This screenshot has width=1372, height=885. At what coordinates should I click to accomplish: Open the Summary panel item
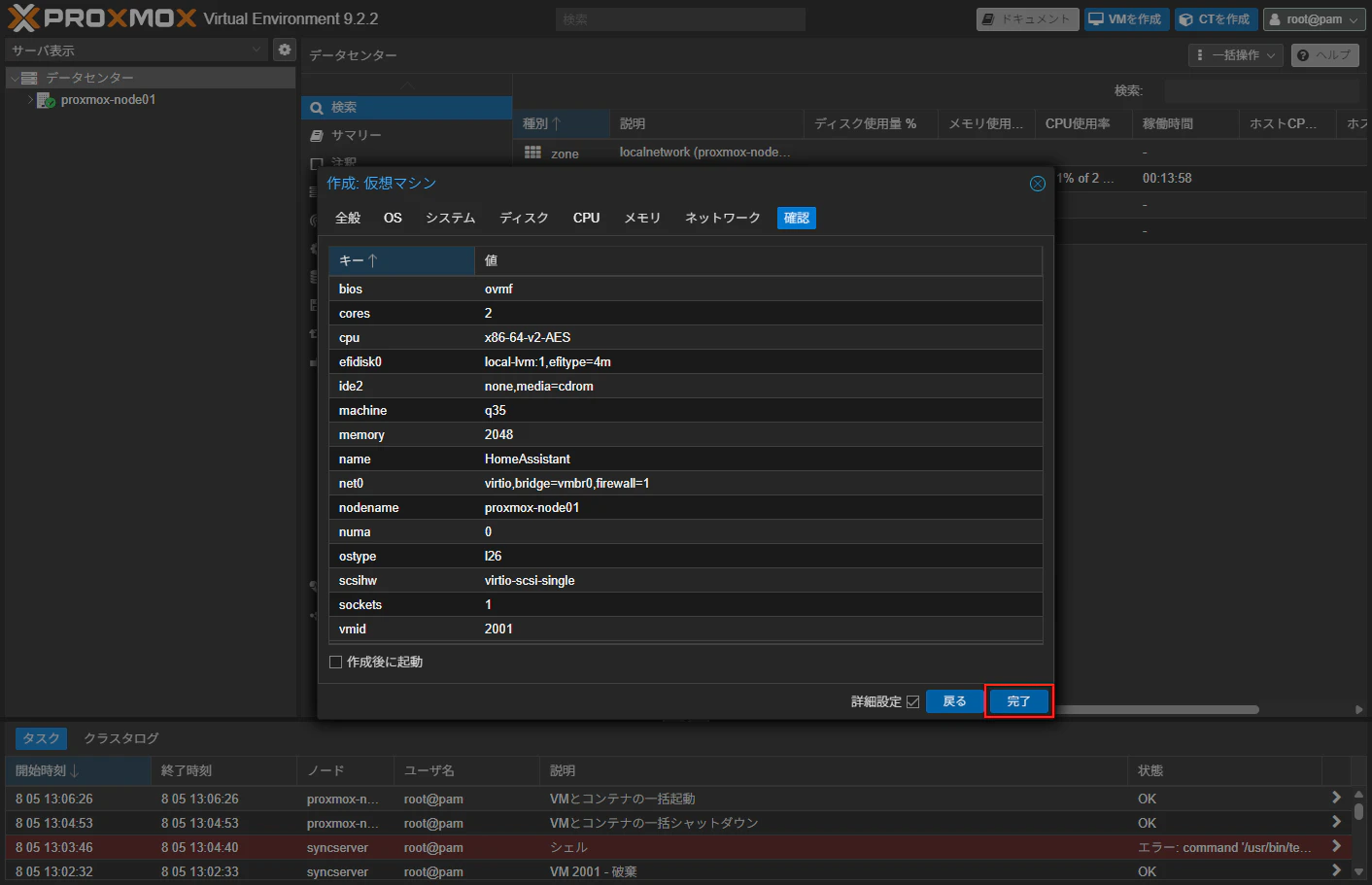click(406, 135)
